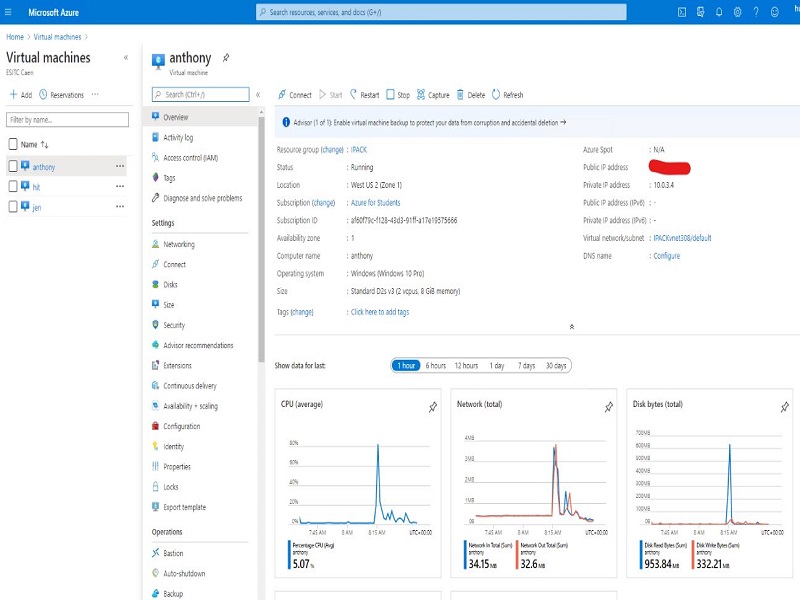Pin the CPU (average) chart
The height and width of the screenshot is (600, 800).
(433, 407)
